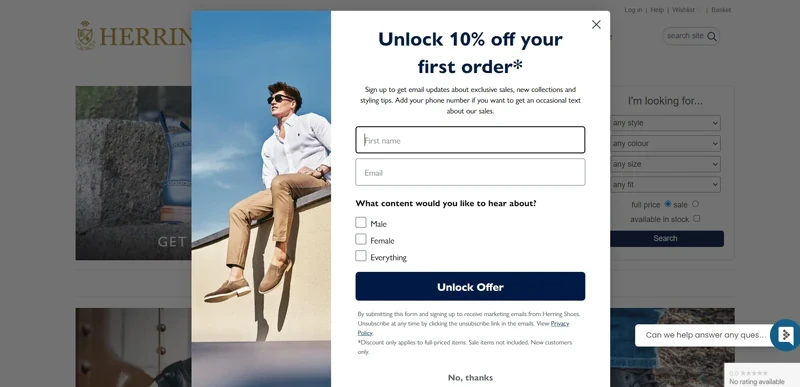Open the Google rating badge
This screenshot has width=800, height=387.
tap(762, 375)
